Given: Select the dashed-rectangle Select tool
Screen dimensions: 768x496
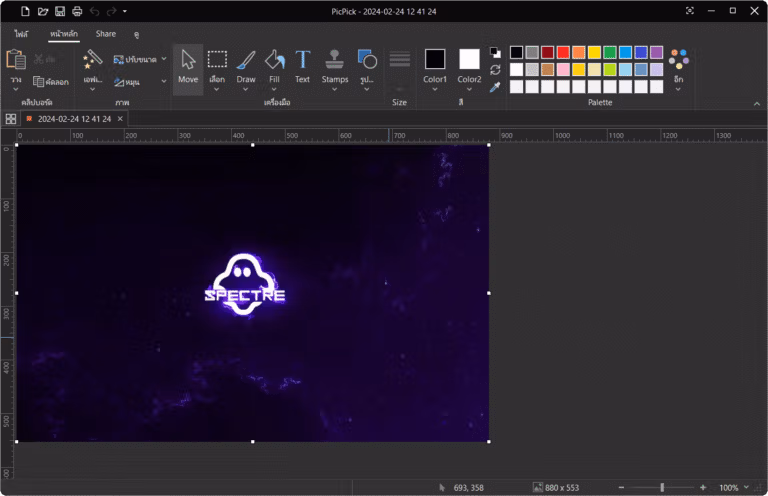Looking at the screenshot, I should (217, 60).
